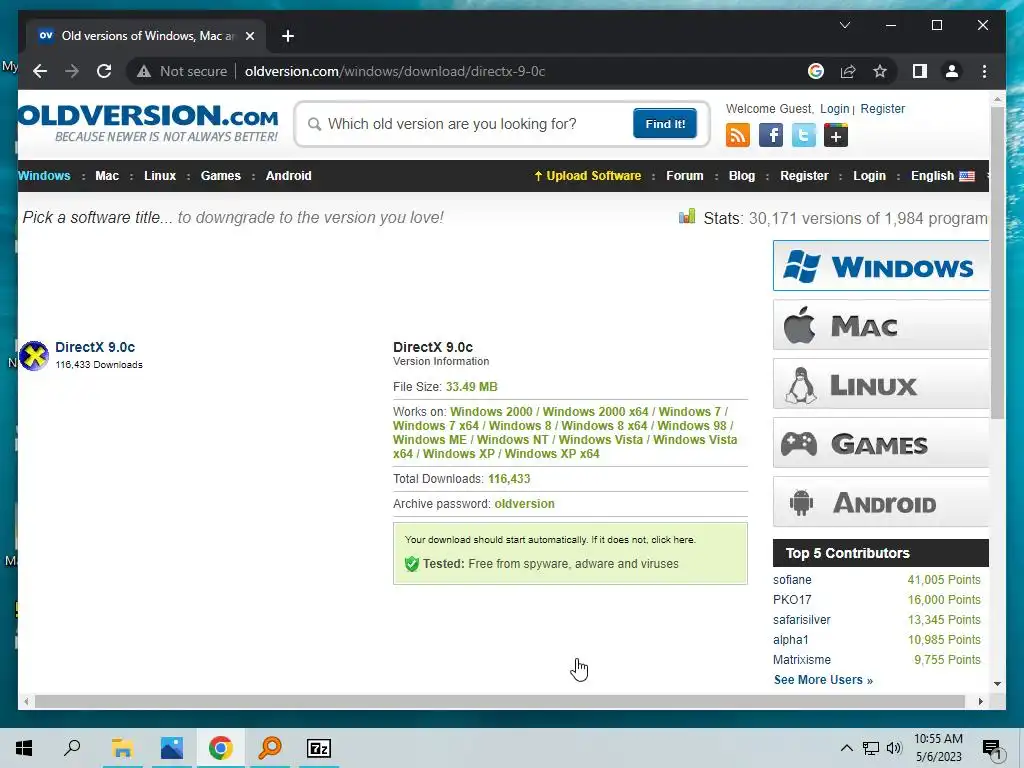This screenshot has height=768, width=1024.
Task: Click the browser forward arrow
Action: coord(72,71)
